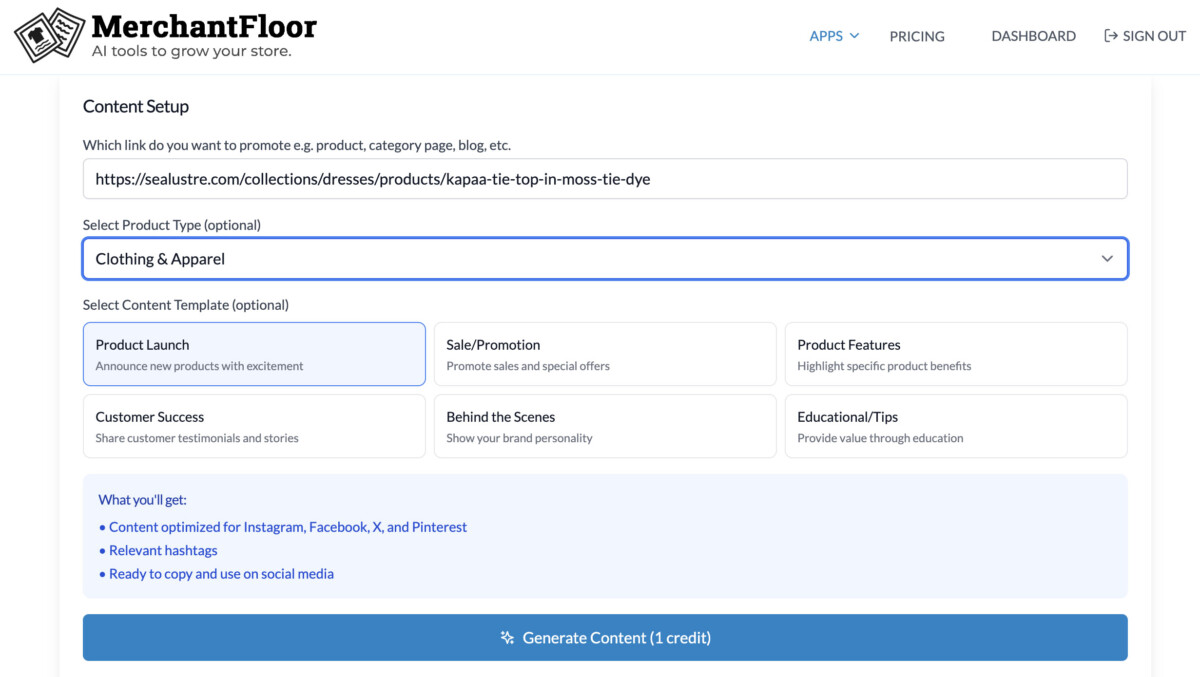
Task: Click the dropdown arrow on the product type selector
Action: [x=1107, y=258]
